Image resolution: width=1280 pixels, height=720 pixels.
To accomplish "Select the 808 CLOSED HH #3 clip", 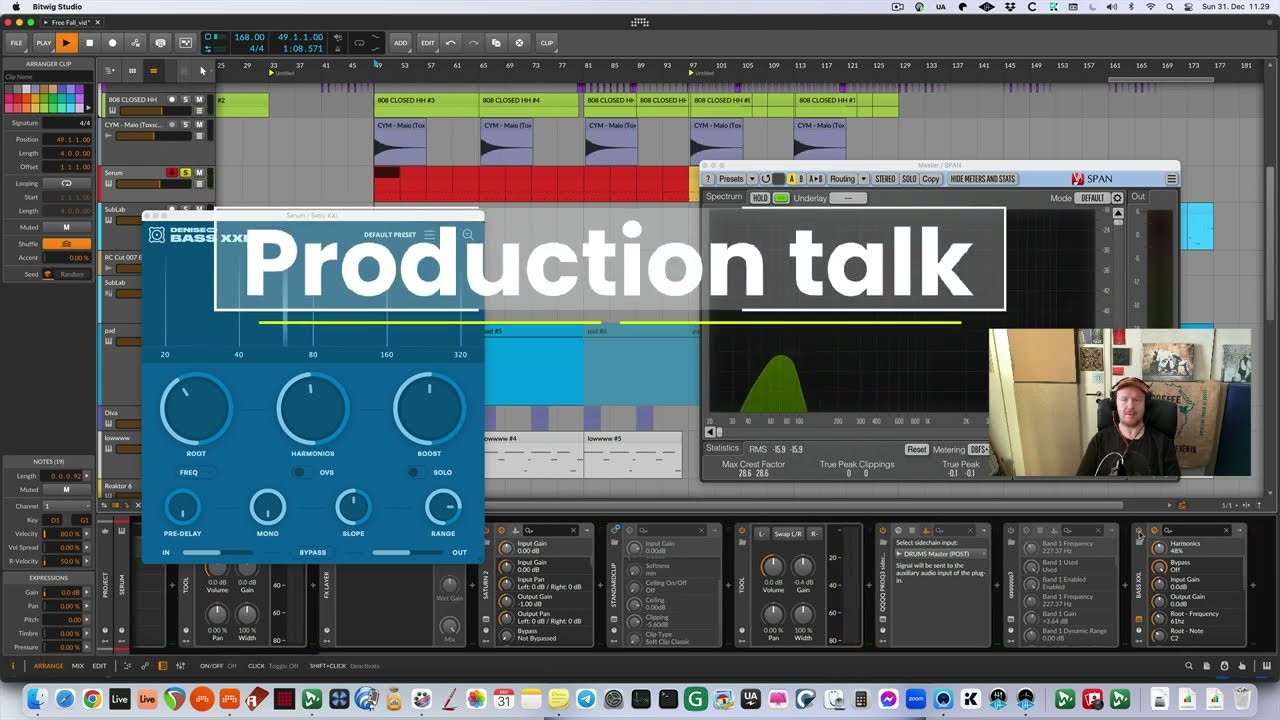I will point(427,105).
